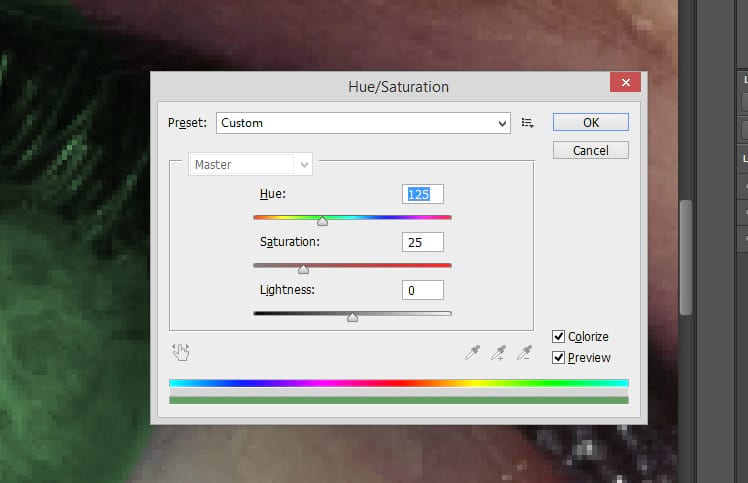The height and width of the screenshot is (483, 748).
Task: Close the Hue/Saturation dialog
Action: coord(625,83)
